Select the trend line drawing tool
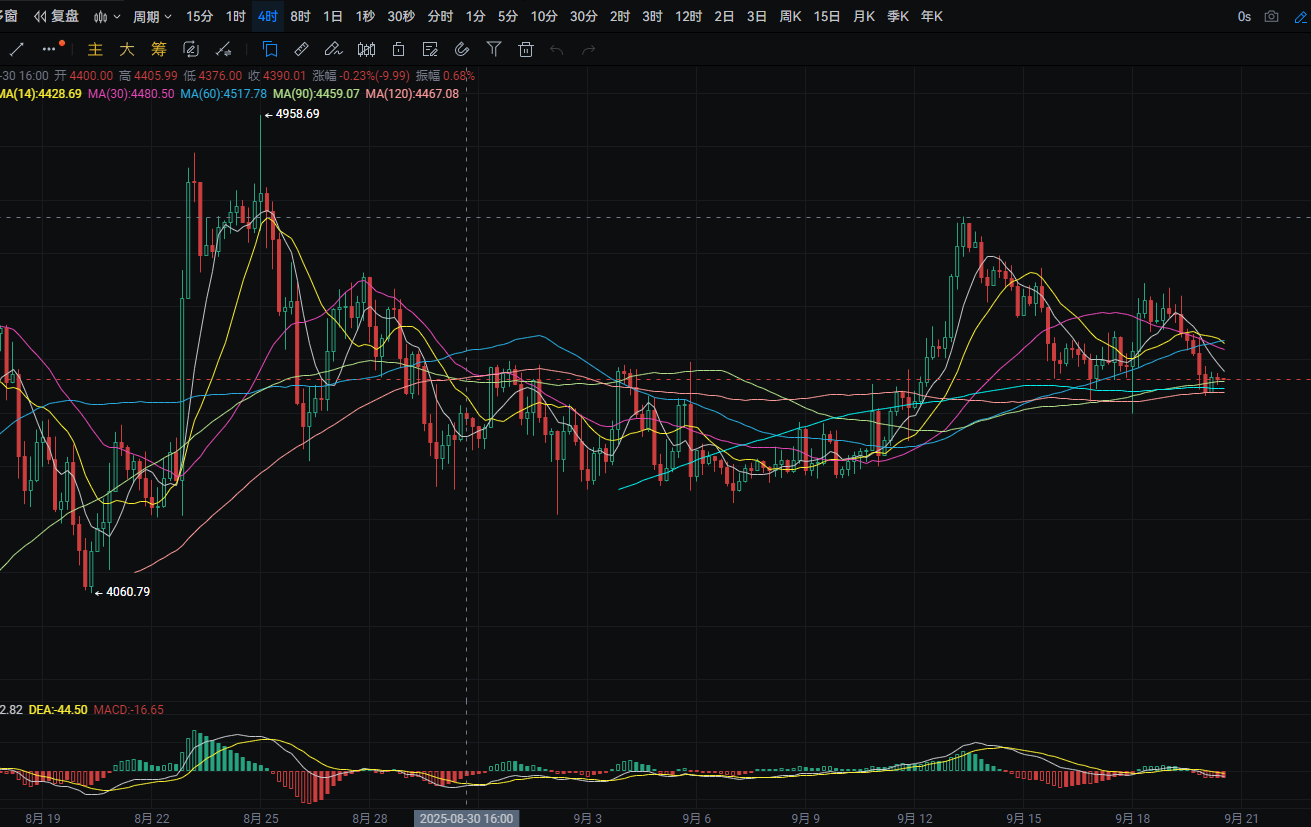This screenshot has width=1311, height=827. [x=16, y=49]
